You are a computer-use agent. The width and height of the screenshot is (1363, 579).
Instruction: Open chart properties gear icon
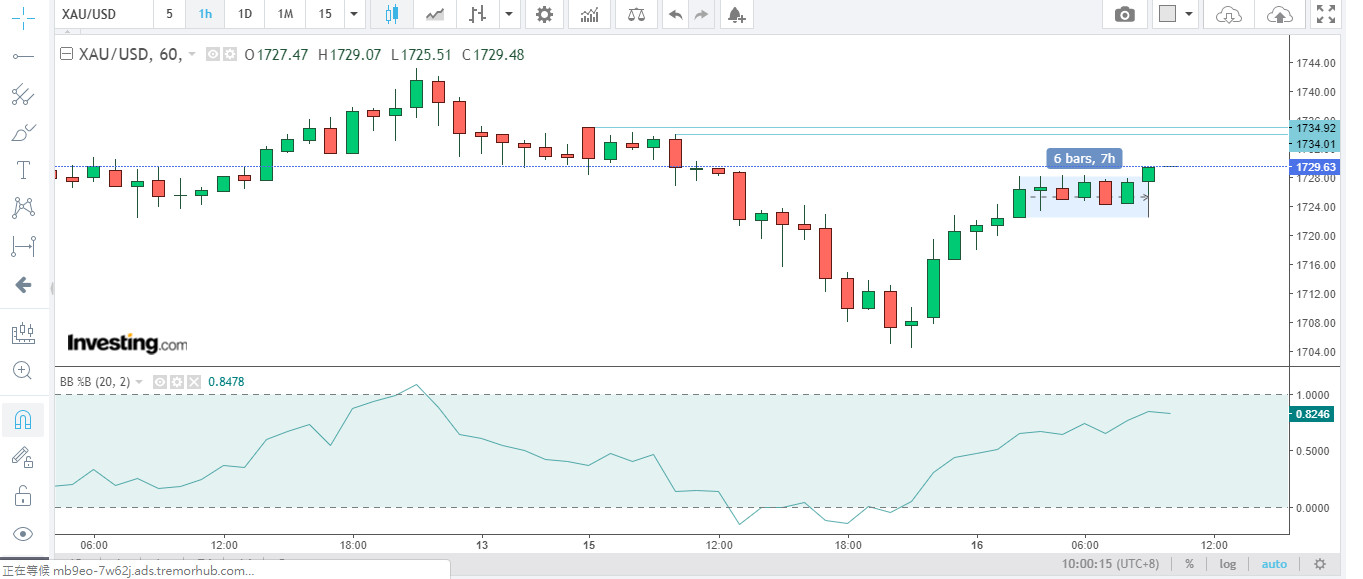[543, 14]
